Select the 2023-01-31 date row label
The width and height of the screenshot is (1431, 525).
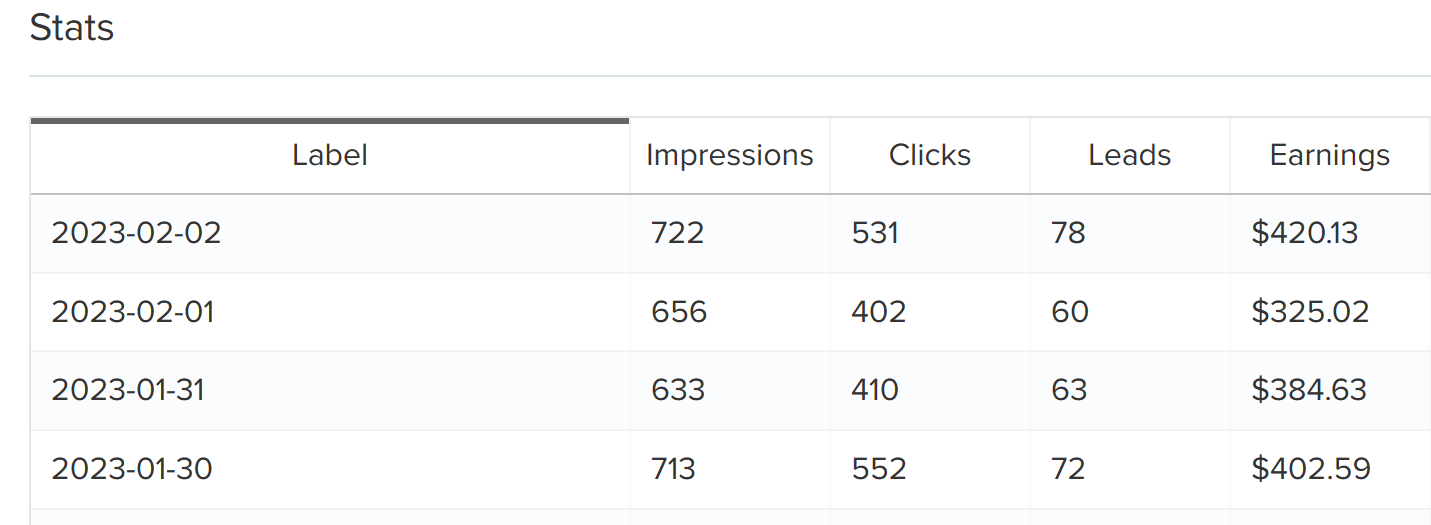point(128,390)
